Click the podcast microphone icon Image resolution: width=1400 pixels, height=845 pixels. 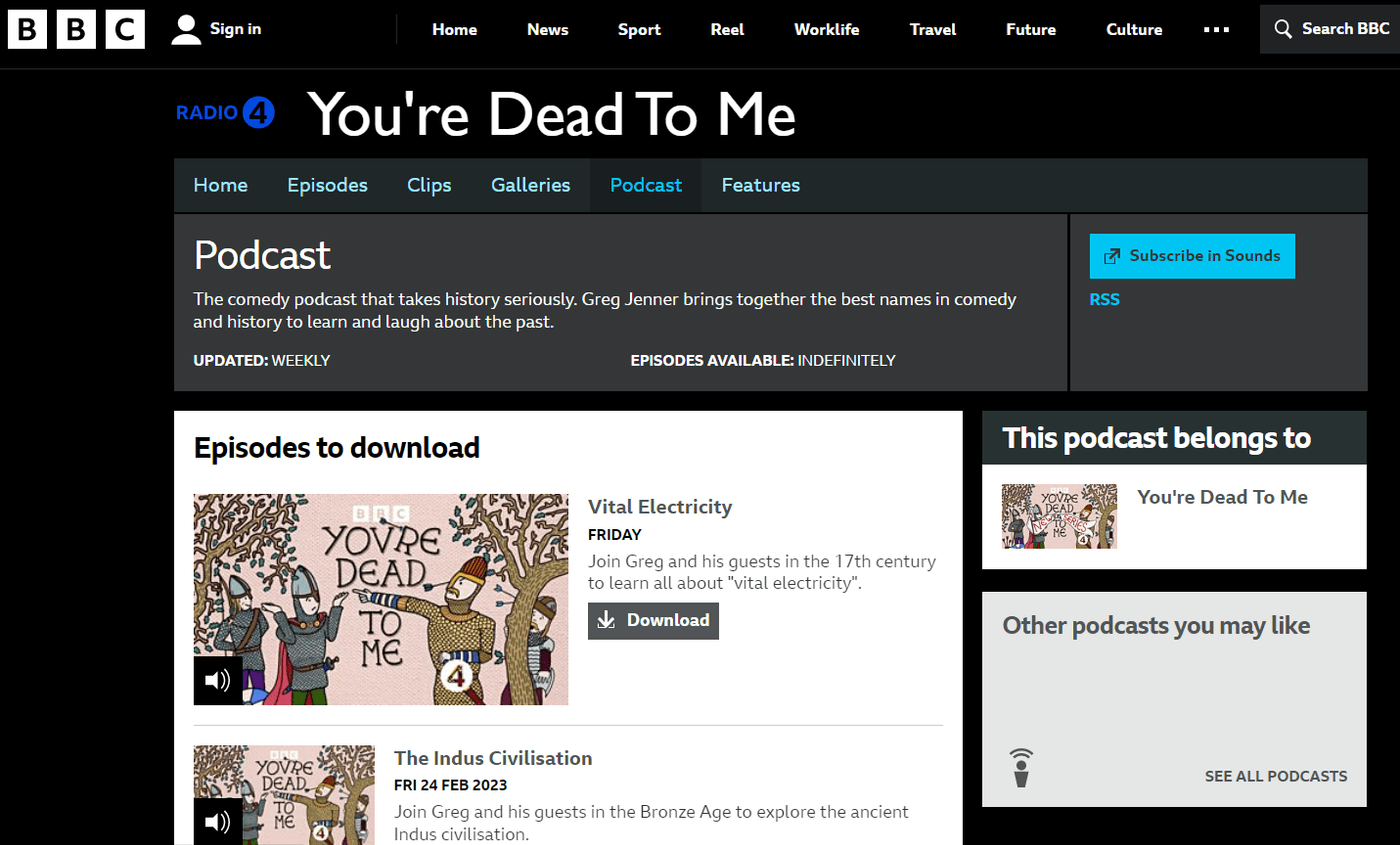1021,768
